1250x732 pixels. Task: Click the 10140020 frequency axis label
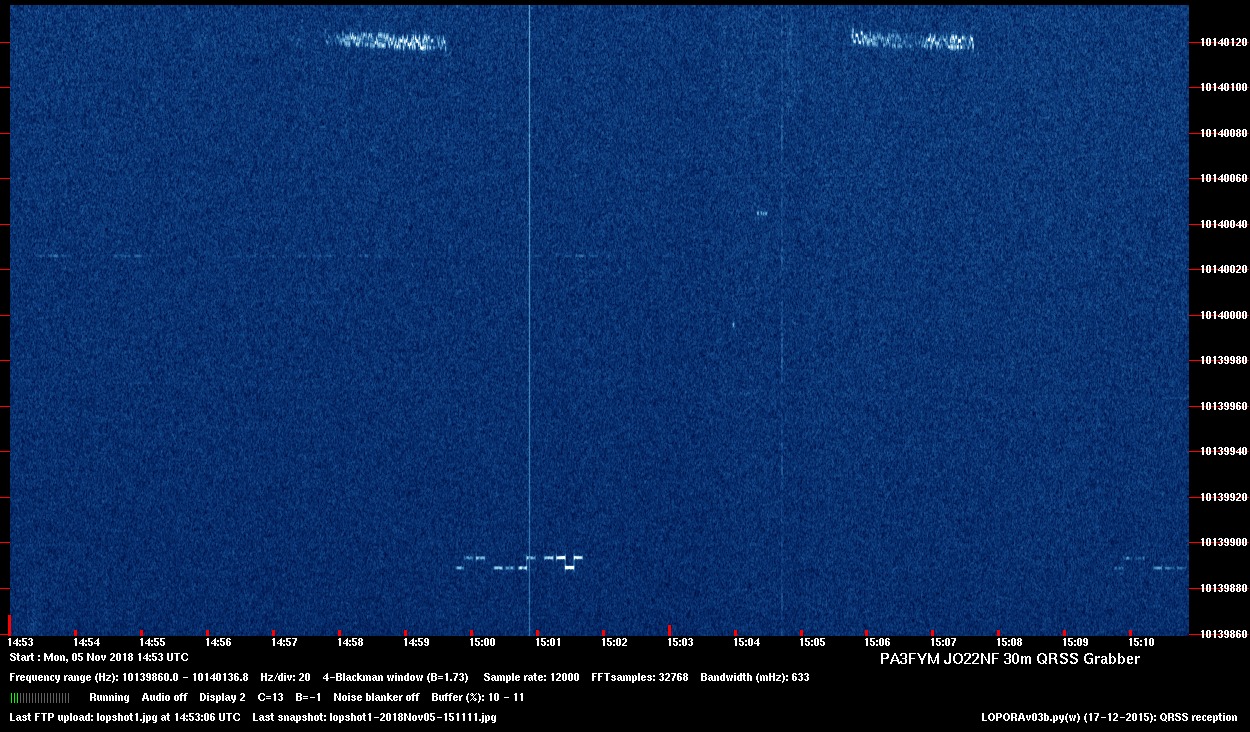(x=1223, y=269)
